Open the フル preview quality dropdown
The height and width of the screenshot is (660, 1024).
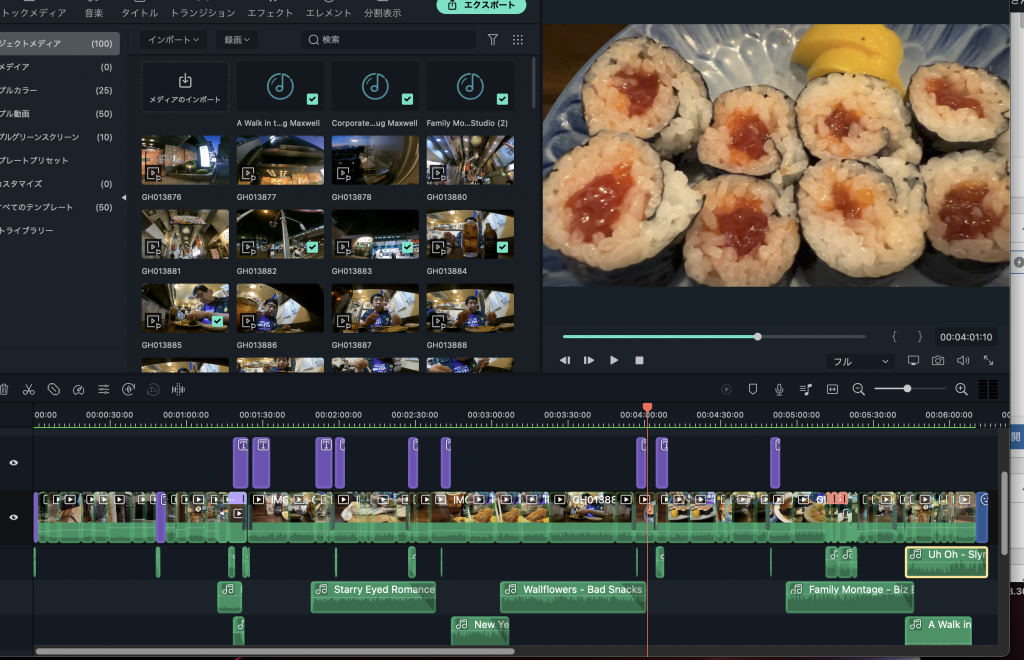860,361
